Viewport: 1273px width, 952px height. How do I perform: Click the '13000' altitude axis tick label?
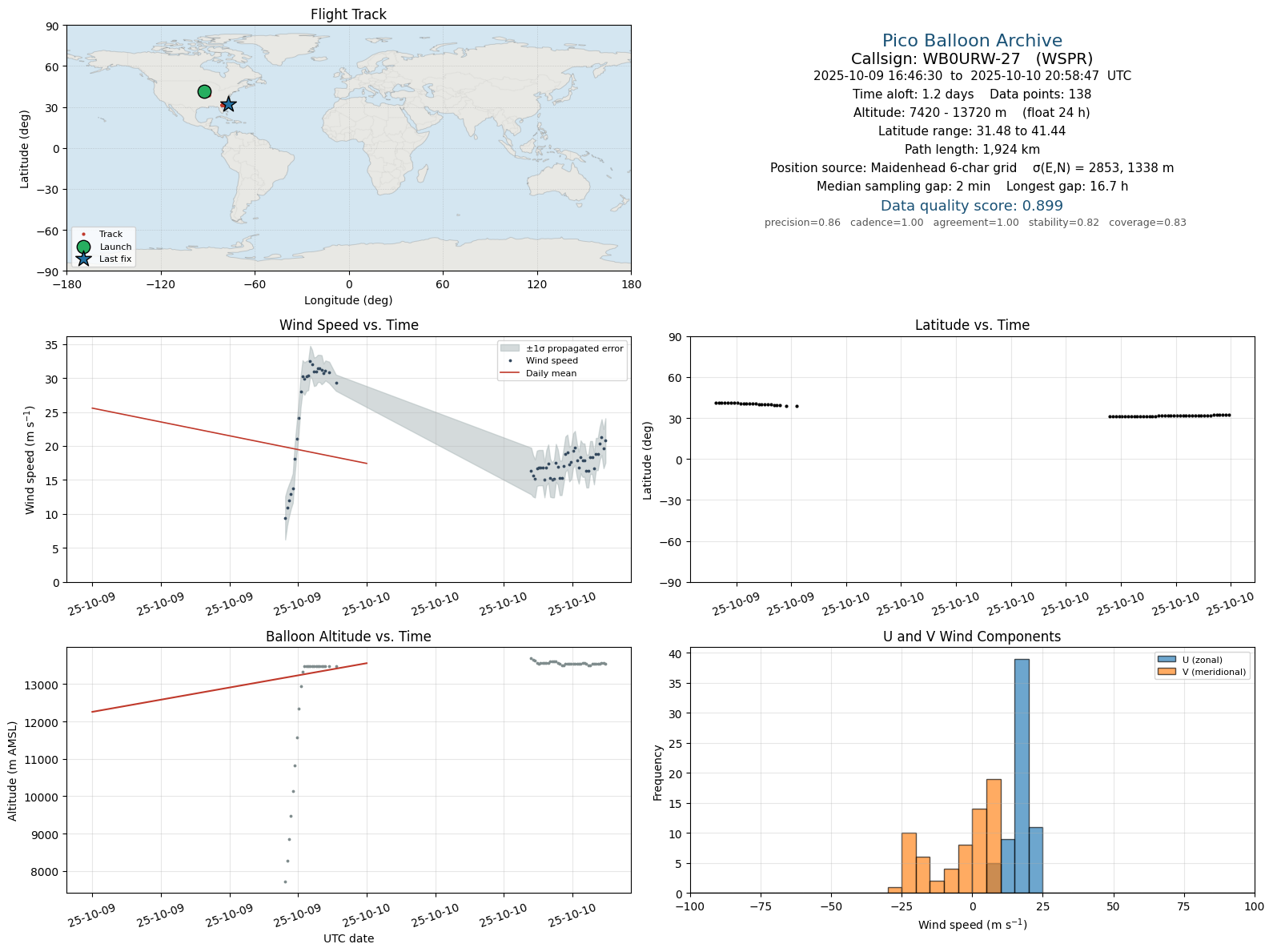tap(42, 685)
